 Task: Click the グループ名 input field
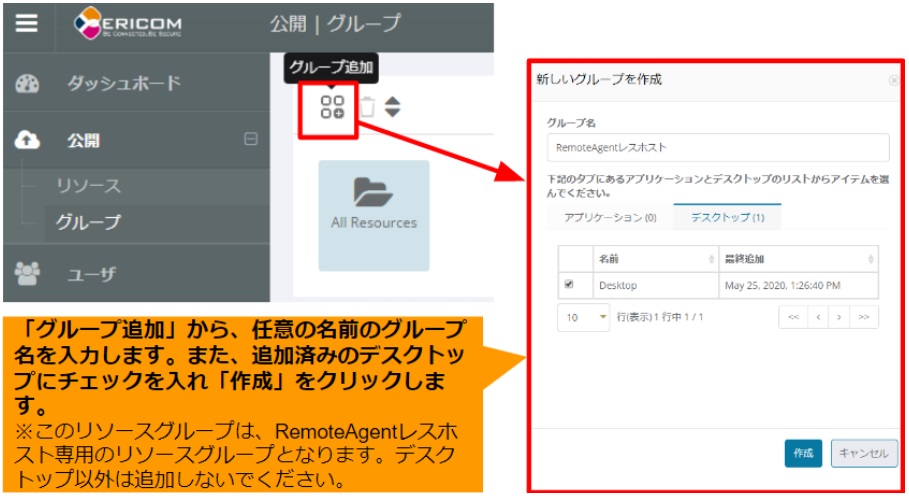[x=717, y=147]
